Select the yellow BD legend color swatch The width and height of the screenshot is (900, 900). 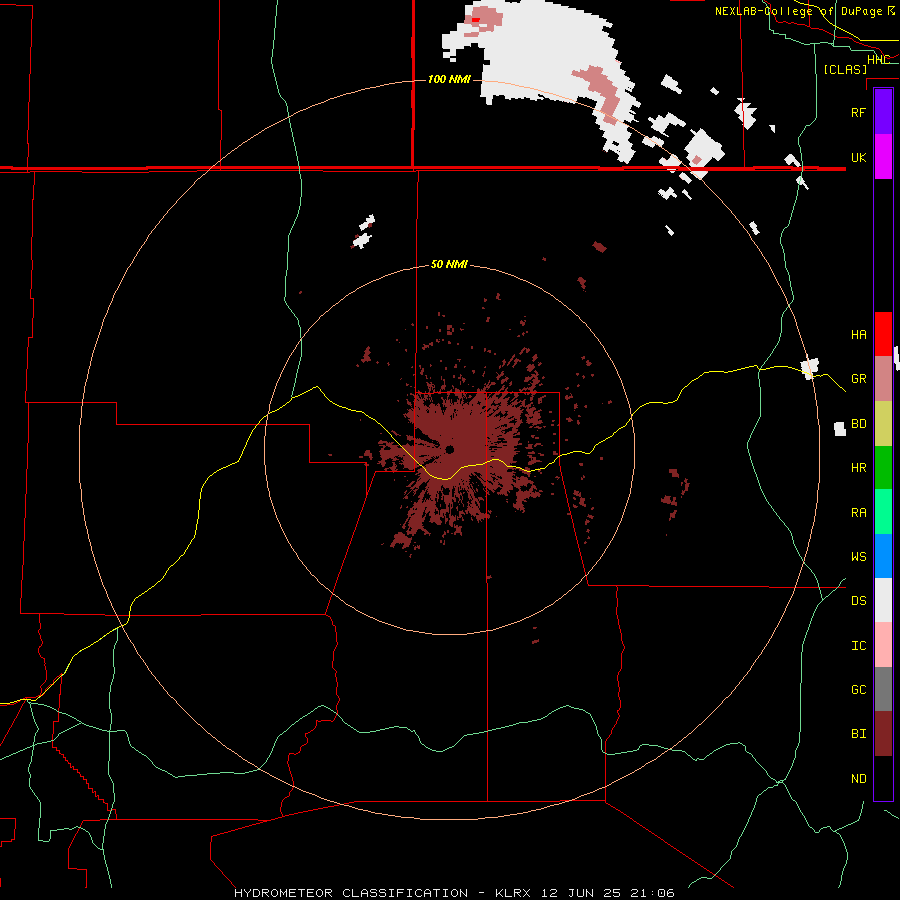point(883,424)
